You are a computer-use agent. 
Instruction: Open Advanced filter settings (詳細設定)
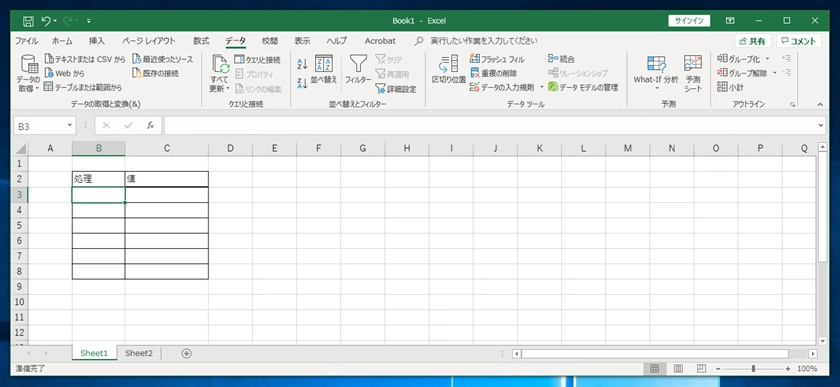(x=395, y=89)
